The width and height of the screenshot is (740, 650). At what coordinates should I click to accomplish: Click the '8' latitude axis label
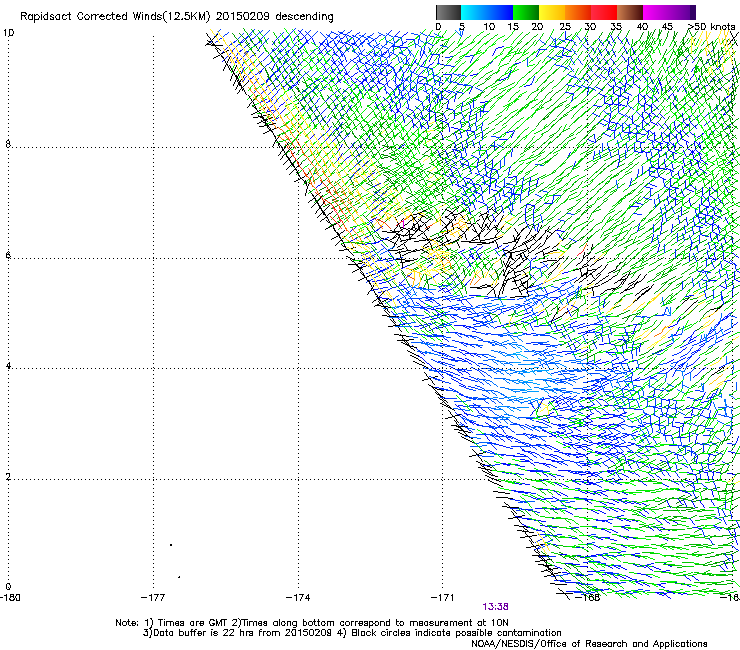point(8,144)
